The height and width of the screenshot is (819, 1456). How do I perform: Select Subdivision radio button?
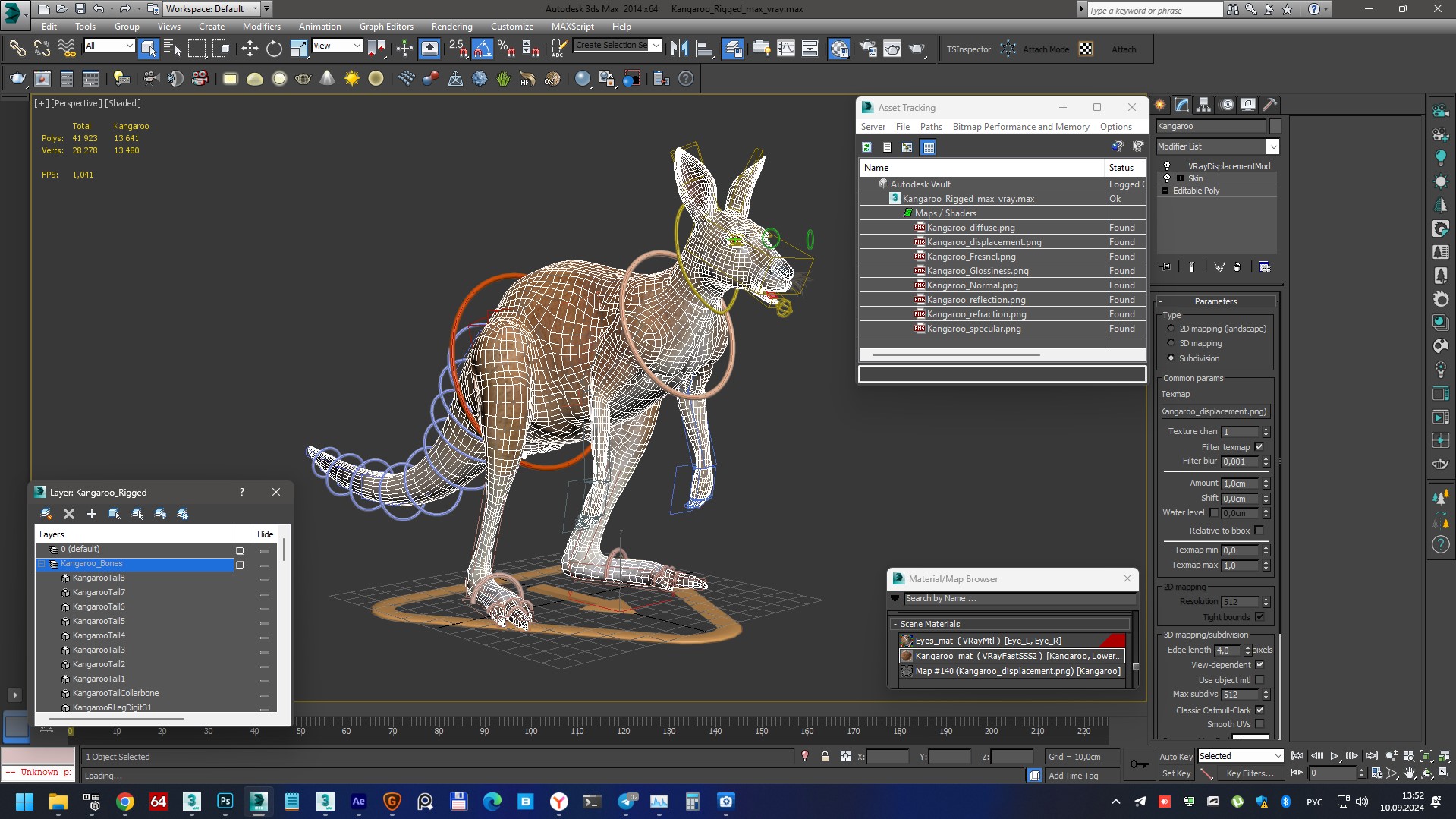[x=1171, y=358]
